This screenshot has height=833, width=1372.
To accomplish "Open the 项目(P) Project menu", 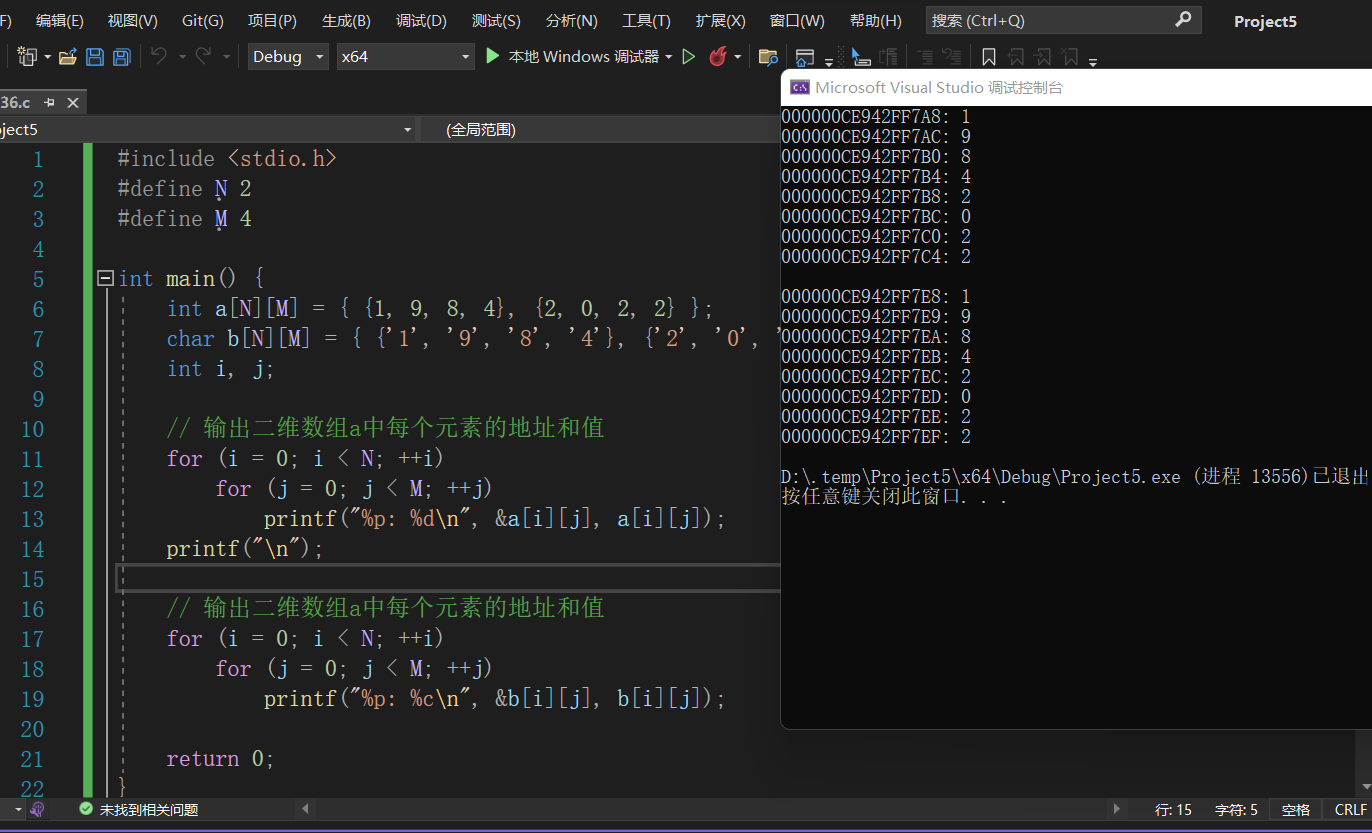I will 273,21.
